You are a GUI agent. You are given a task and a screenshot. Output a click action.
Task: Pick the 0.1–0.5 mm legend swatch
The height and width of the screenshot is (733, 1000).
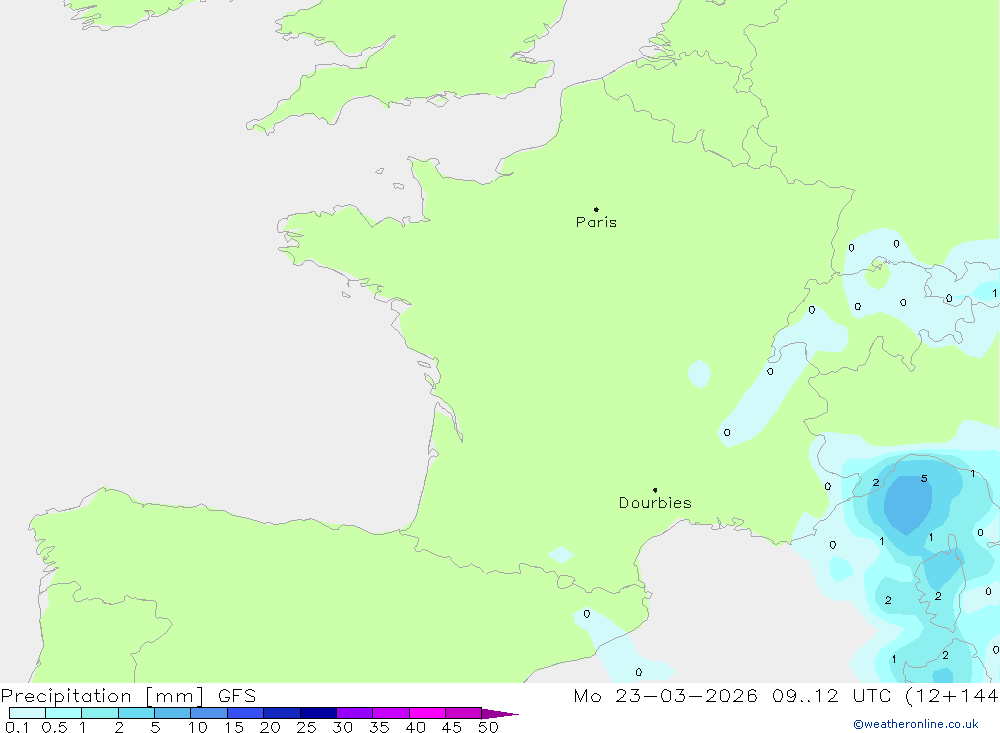click(x=27, y=713)
